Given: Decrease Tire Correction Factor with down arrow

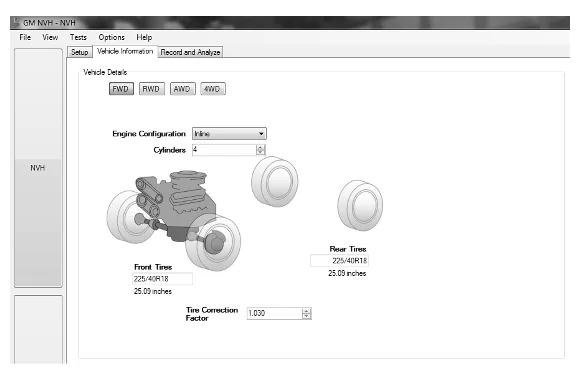Looking at the screenshot, I should click(x=306, y=316).
